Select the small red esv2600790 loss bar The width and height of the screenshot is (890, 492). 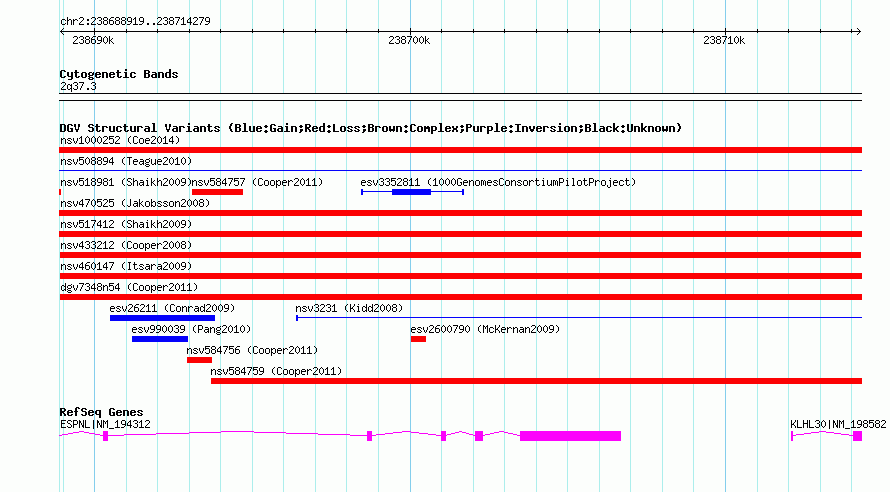click(x=418, y=339)
